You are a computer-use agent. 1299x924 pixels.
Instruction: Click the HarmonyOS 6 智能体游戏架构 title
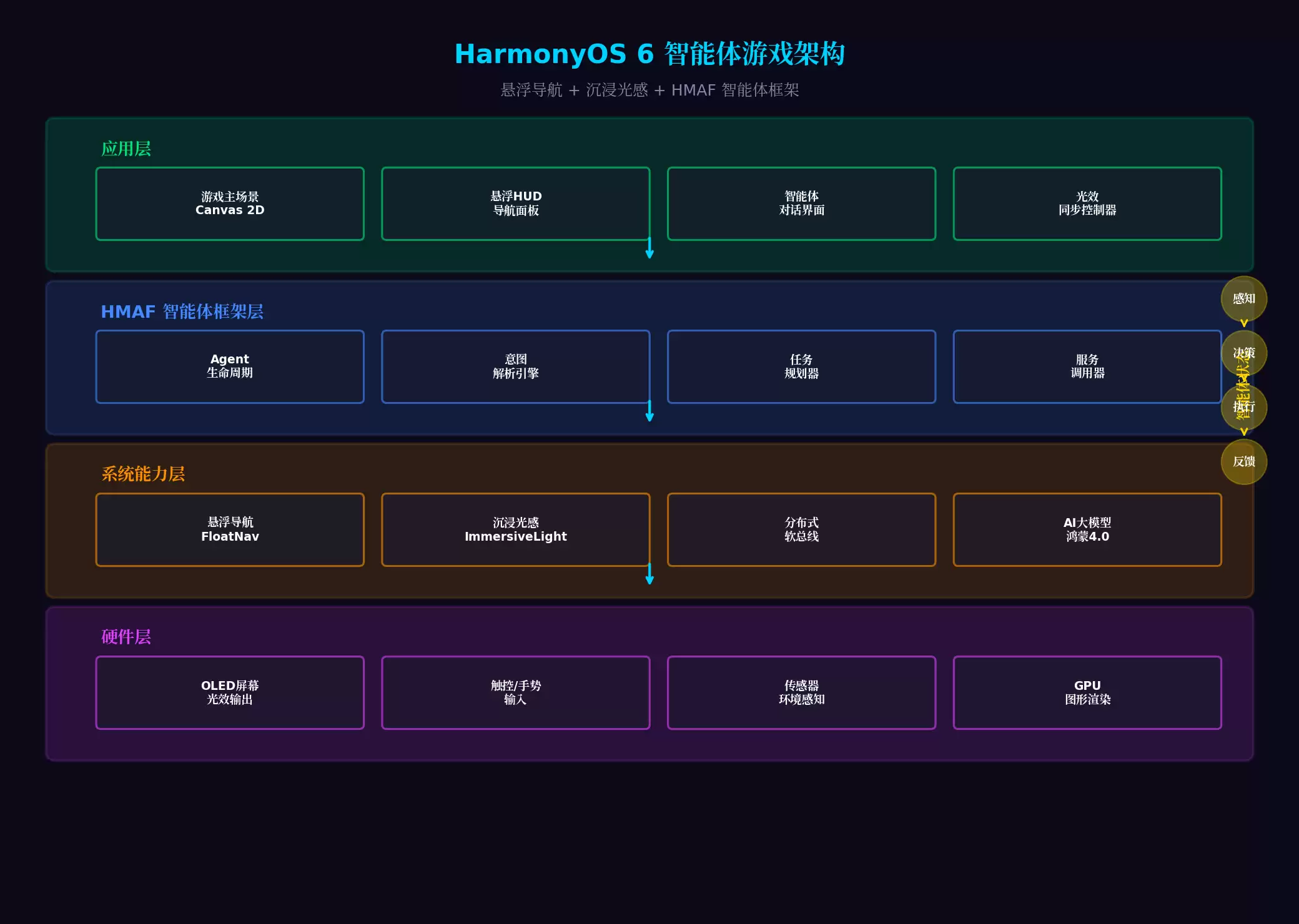649,54
